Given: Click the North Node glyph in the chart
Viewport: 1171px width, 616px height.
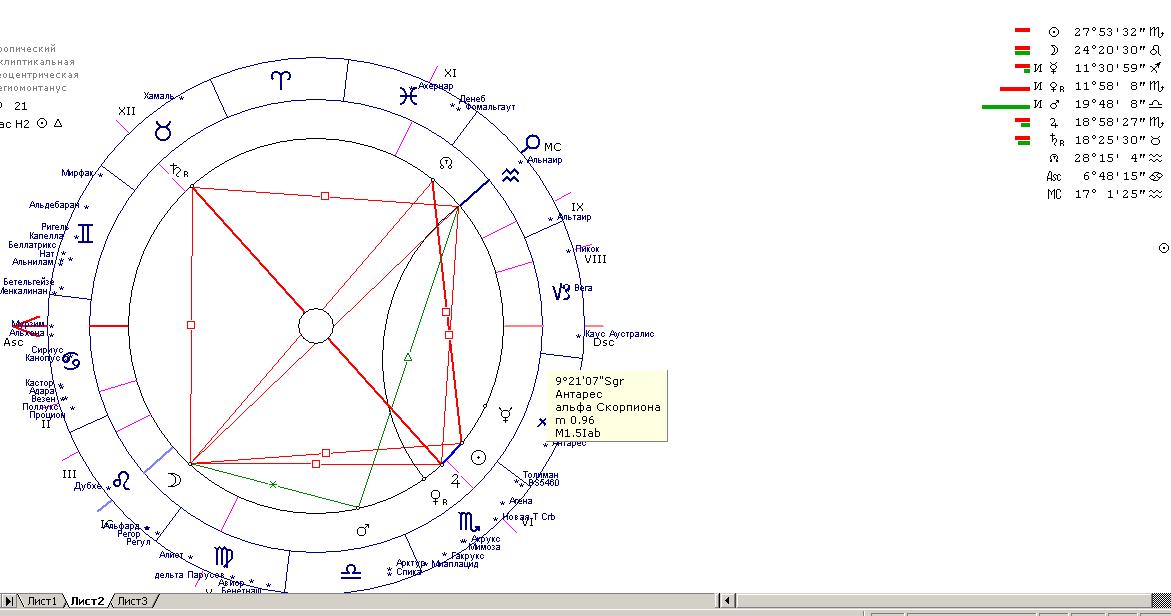Looking at the screenshot, I should click(x=446, y=163).
